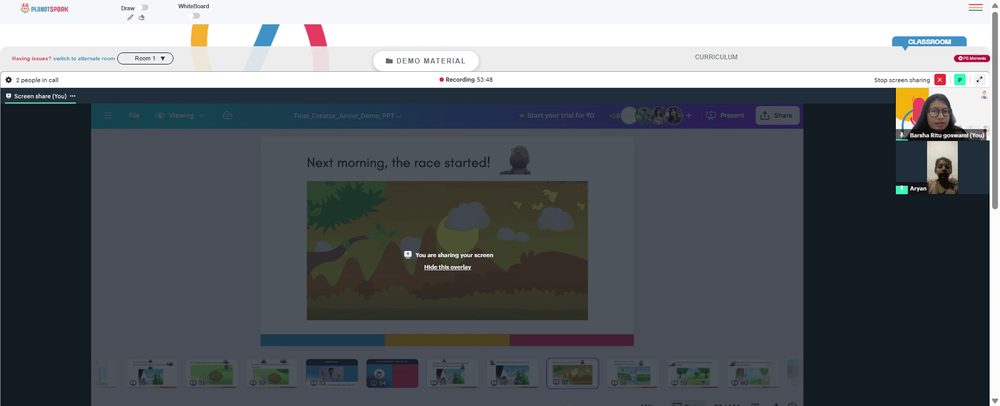The image size is (1000, 406).
Task: Select the pencil drawing tool
Action: 130,17
